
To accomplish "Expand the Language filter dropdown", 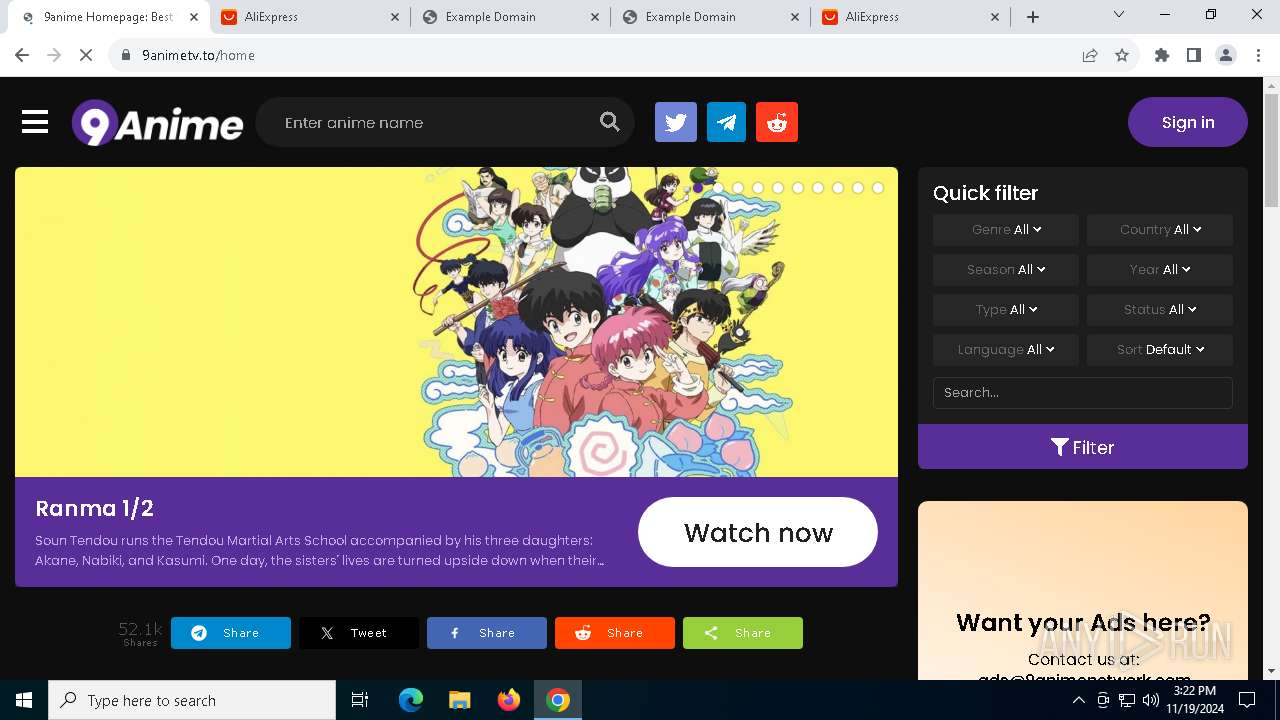I will (x=1006, y=349).
